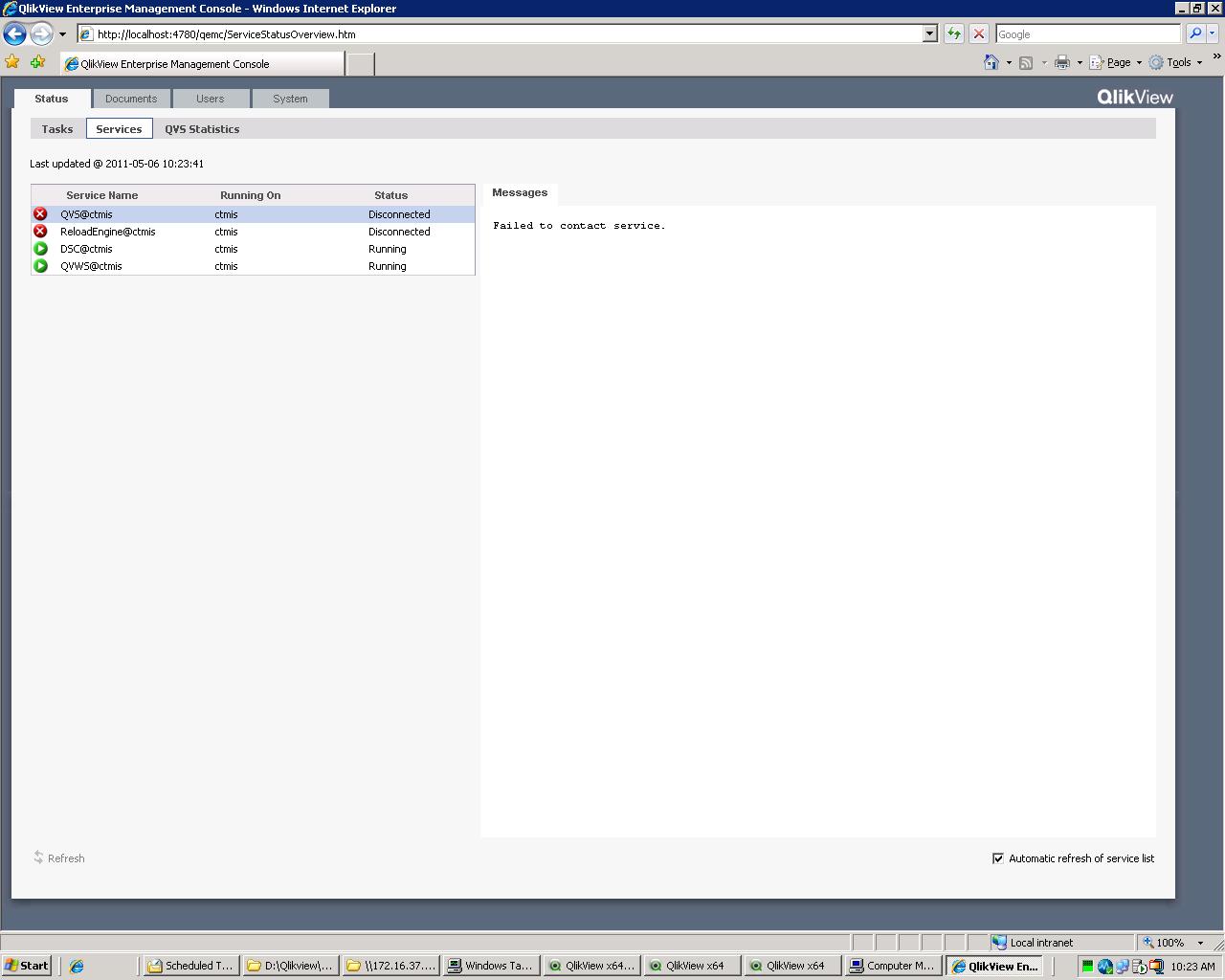Select the QVWS@ctmis service name
Viewport: 1225px width, 980px height.
pos(91,266)
